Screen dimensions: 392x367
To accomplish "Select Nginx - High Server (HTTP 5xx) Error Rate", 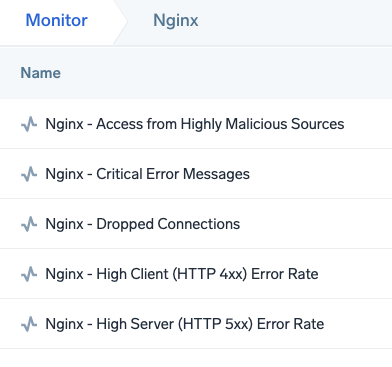I will point(185,324).
